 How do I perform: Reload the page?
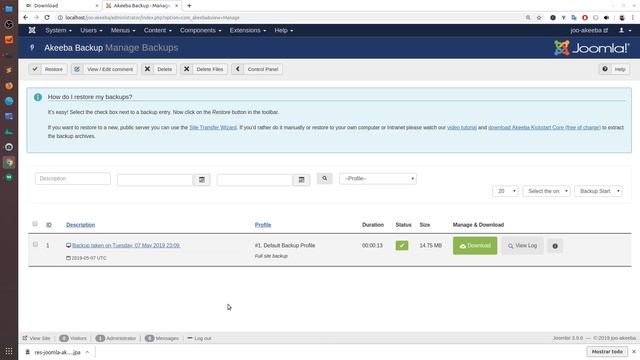(x=47, y=18)
